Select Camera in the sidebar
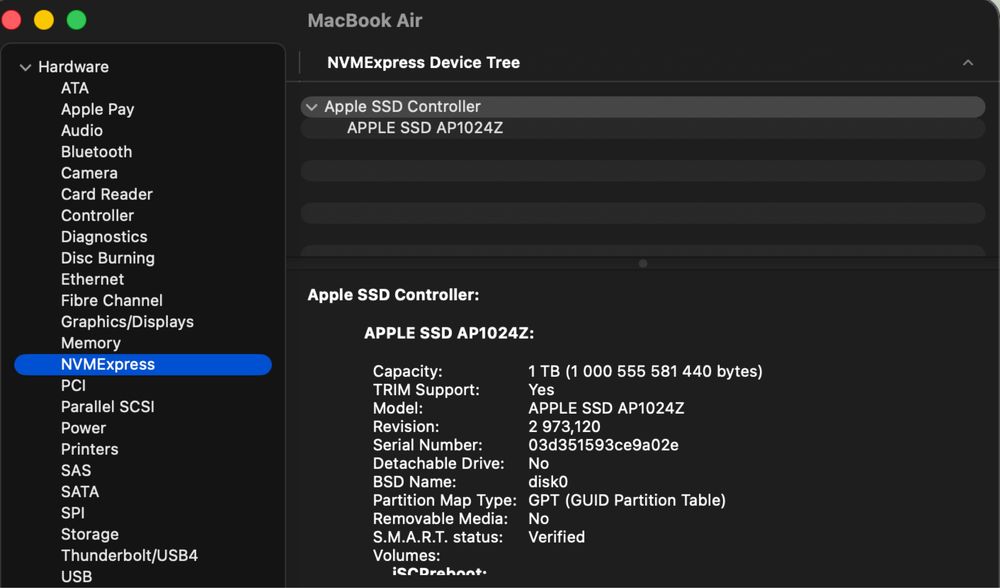 pos(89,173)
